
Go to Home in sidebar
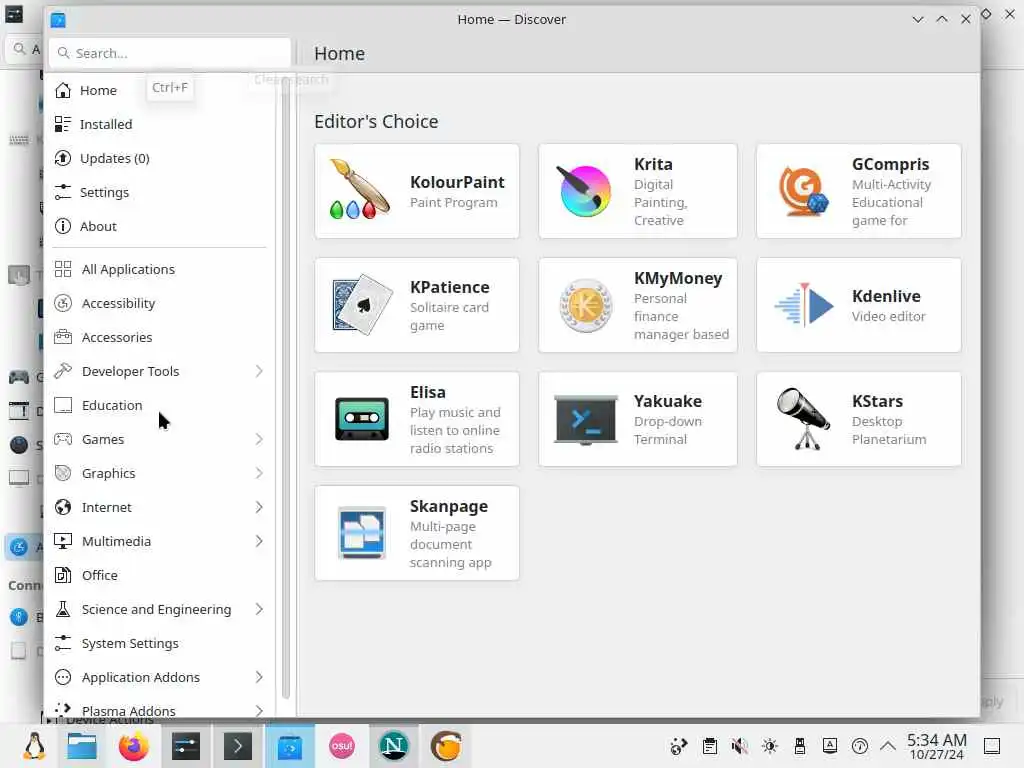[160, 90]
